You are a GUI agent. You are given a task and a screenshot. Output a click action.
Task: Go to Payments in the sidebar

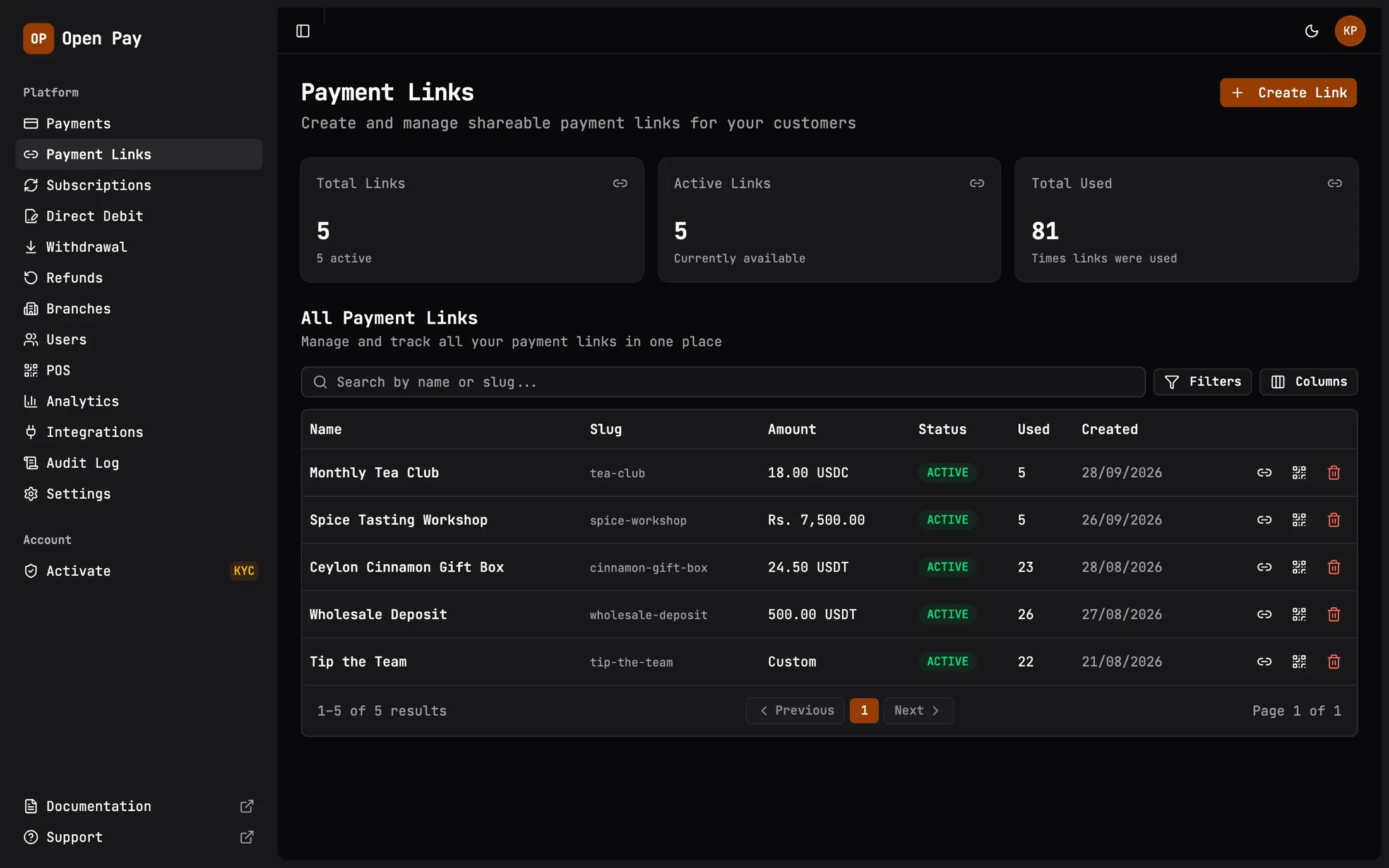139,124
